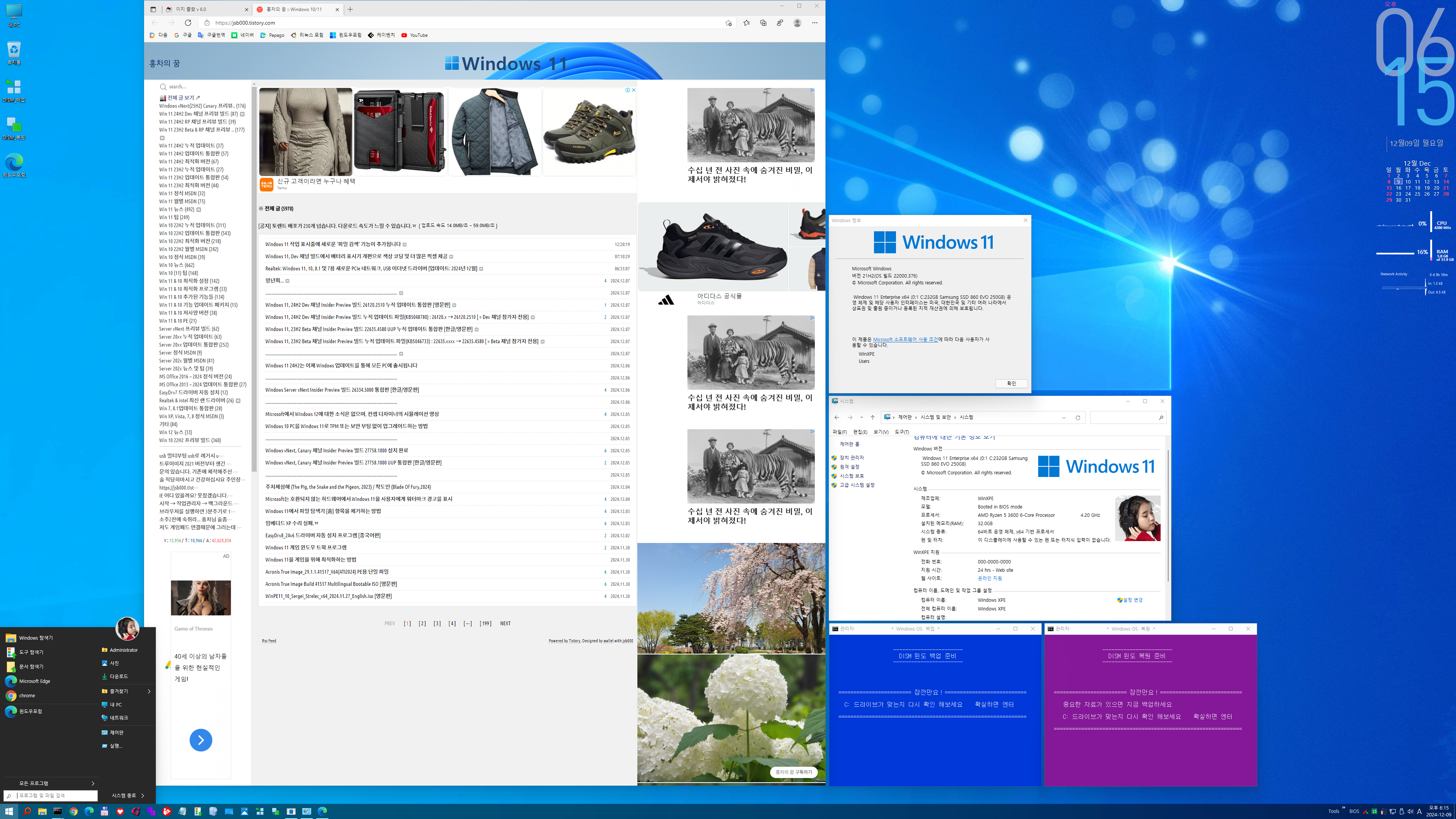Refresh the page in the Edge browser
The width and height of the screenshot is (1456, 819).
pyautogui.click(x=188, y=23)
